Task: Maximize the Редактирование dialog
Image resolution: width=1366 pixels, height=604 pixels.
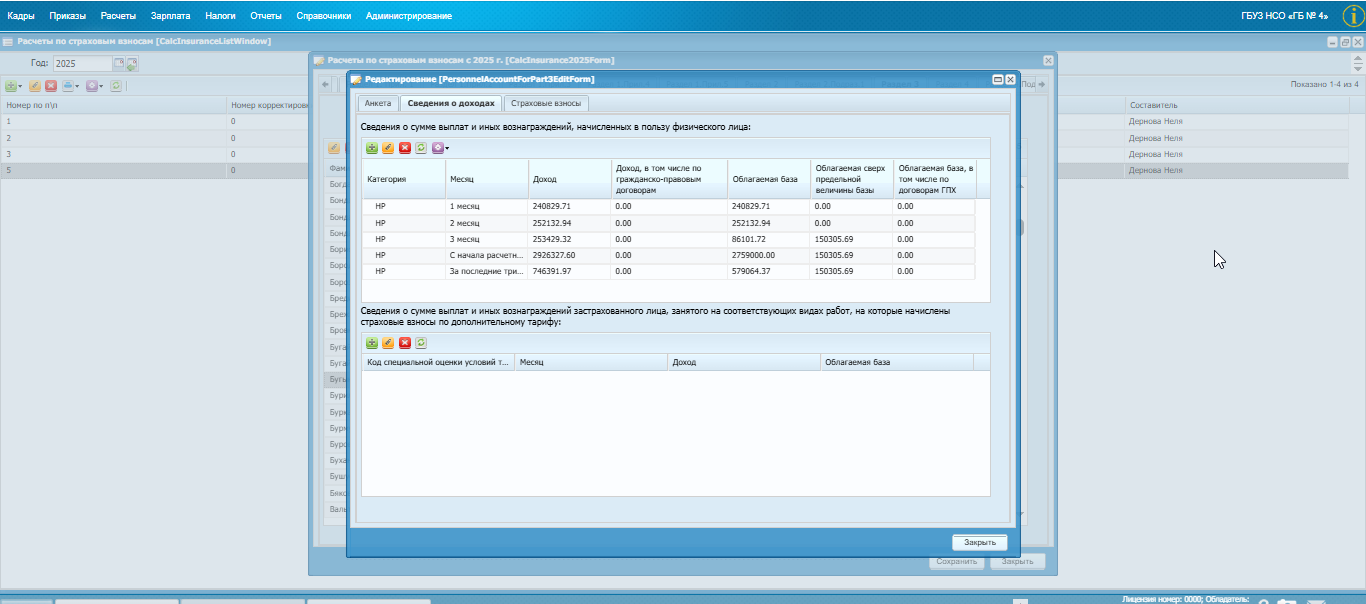Action: [997, 79]
